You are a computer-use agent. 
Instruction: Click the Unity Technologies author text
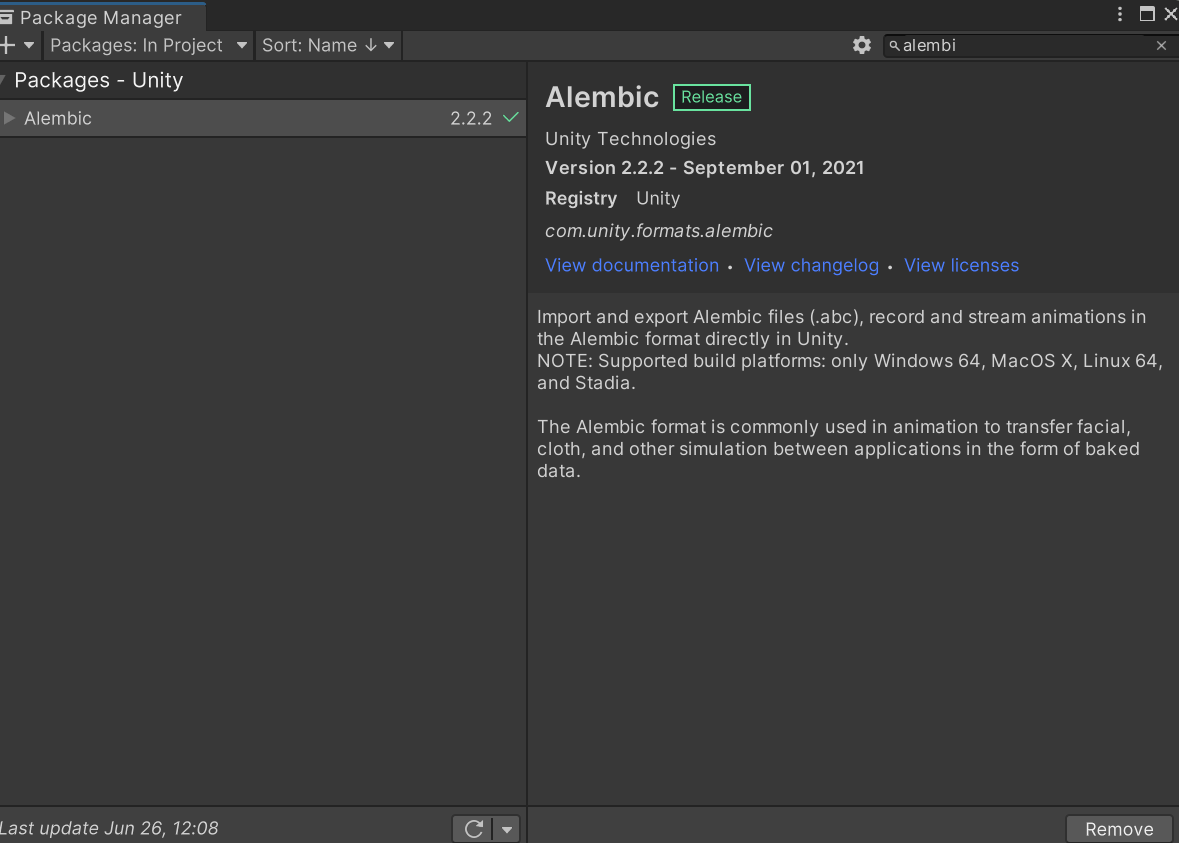pos(630,139)
